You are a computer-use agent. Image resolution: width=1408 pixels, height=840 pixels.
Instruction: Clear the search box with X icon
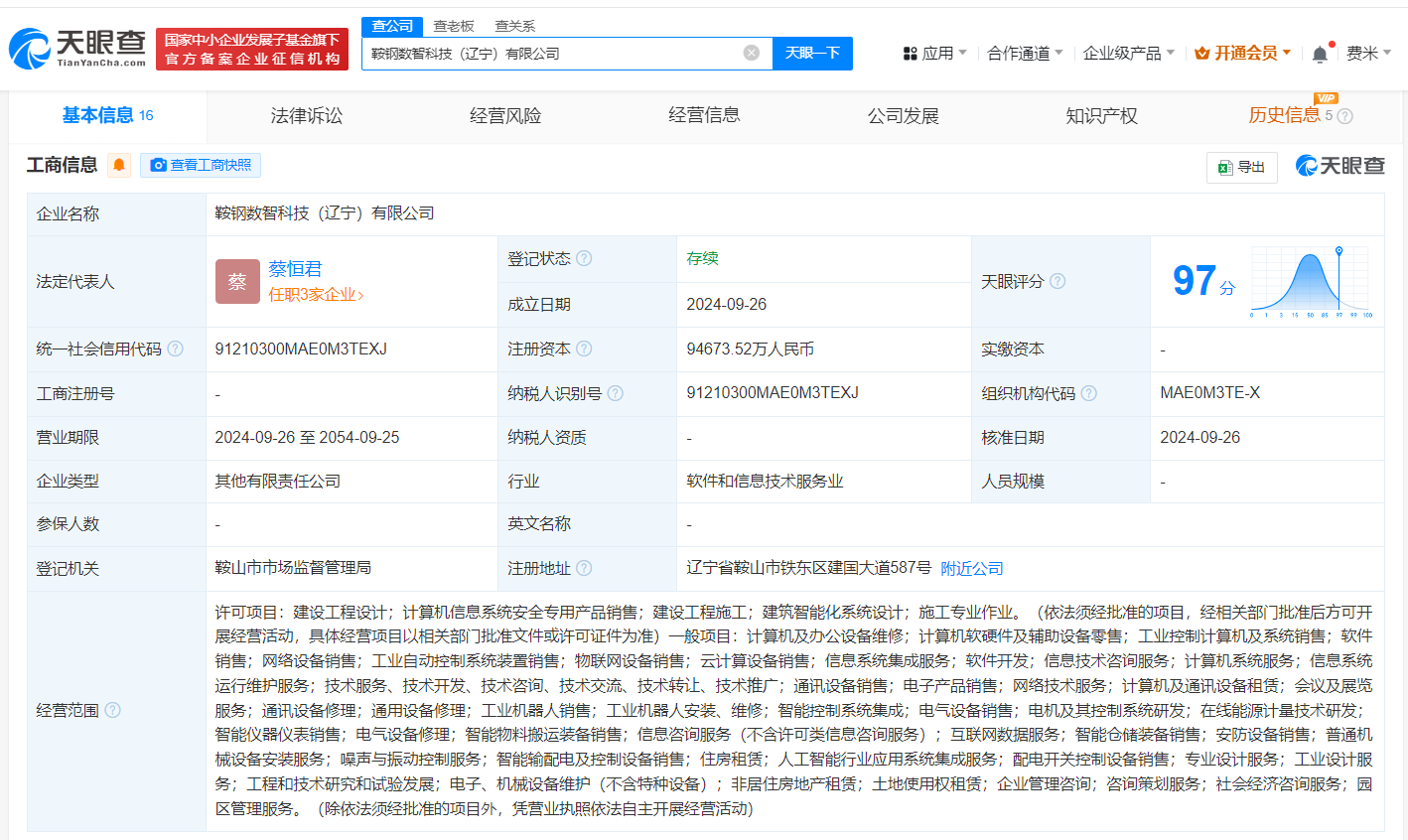click(x=752, y=53)
